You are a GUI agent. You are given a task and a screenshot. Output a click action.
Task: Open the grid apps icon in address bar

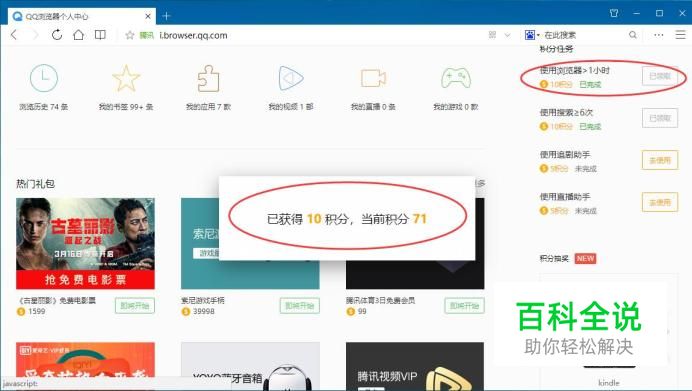(x=493, y=35)
